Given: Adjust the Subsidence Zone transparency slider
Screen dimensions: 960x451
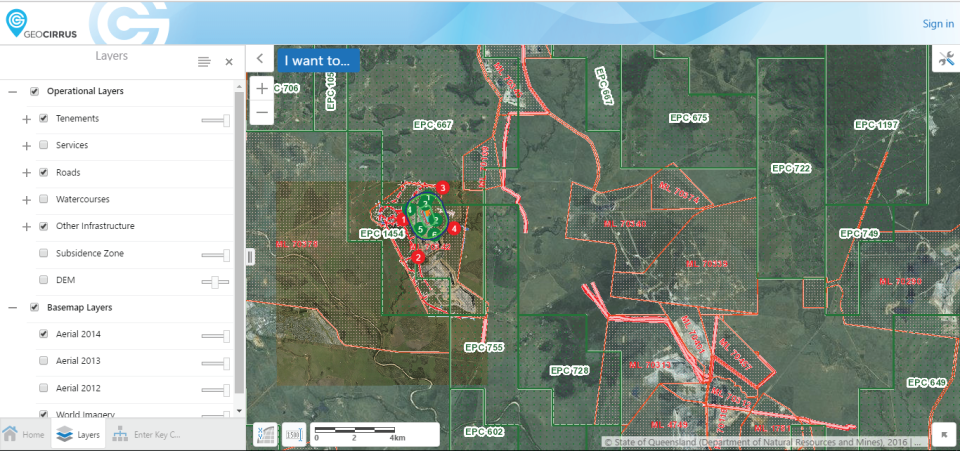Looking at the screenshot, I should click(216, 255).
